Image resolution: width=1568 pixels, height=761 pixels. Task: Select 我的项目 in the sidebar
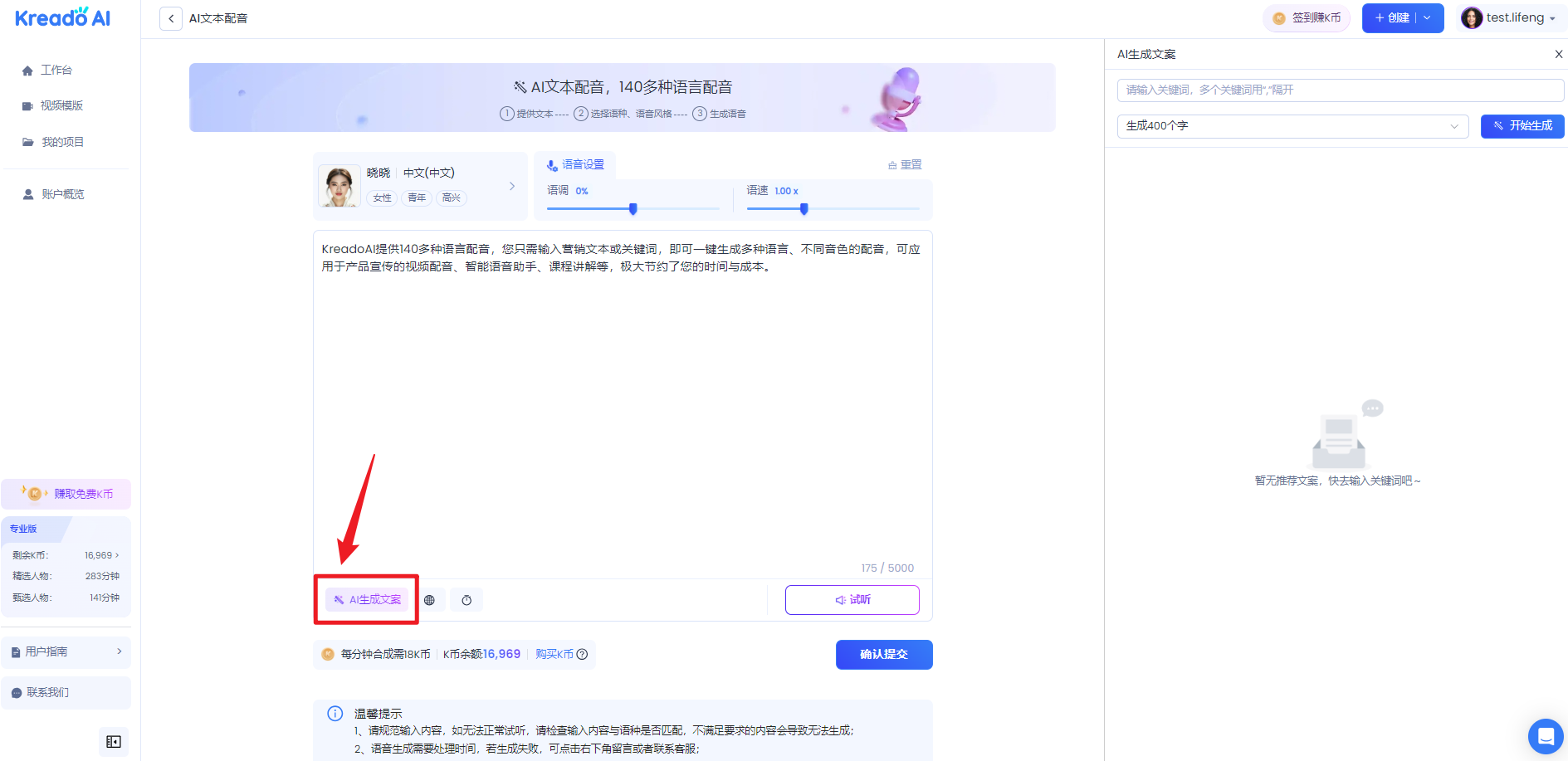tap(62, 142)
